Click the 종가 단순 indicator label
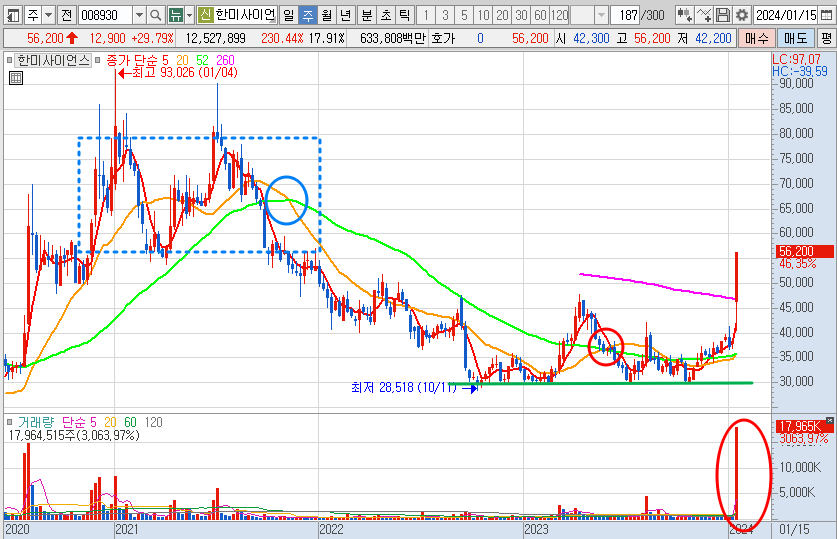The image size is (837, 539). click(x=131, y=60)
